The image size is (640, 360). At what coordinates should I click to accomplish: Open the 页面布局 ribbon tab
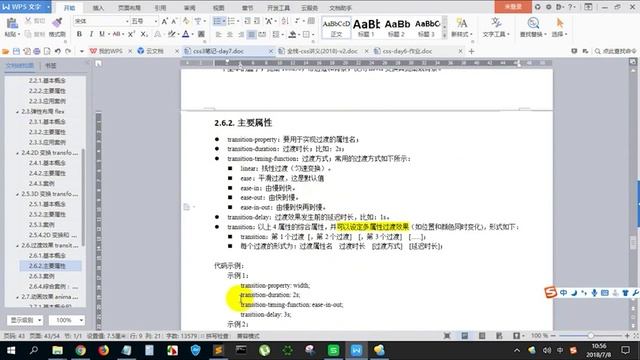(x=129, y=8)
